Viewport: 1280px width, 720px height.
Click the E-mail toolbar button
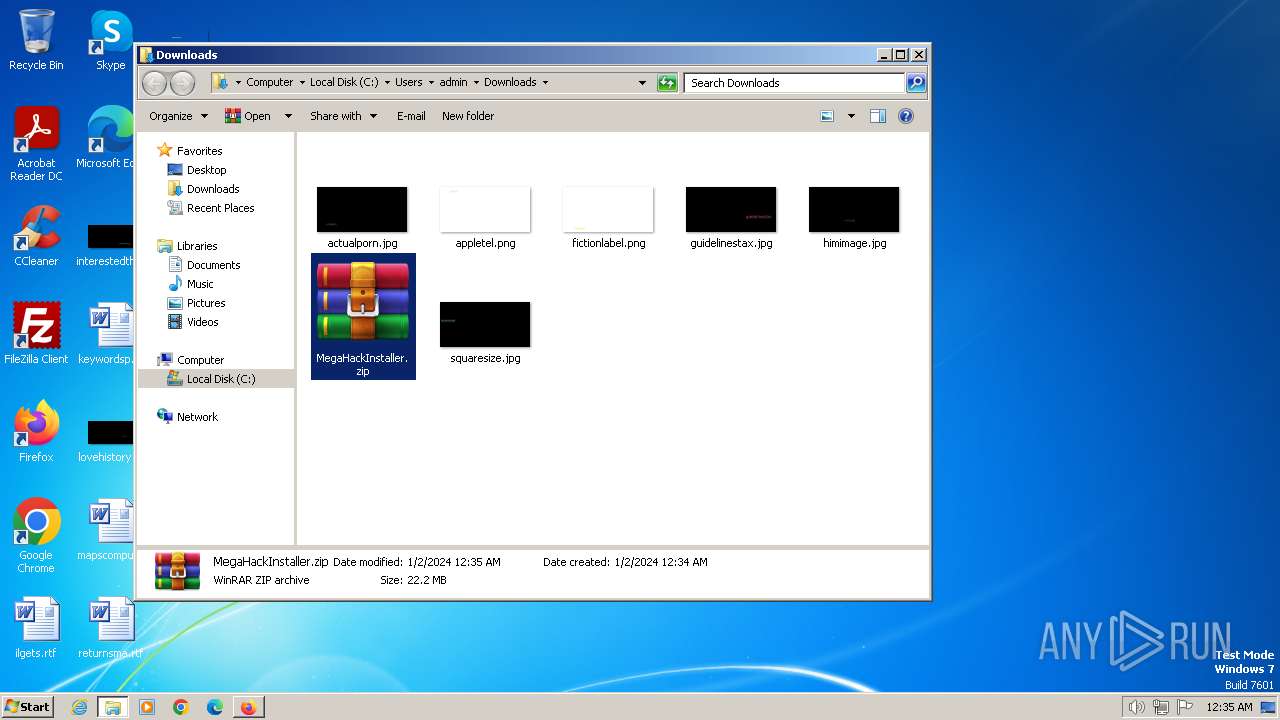coord(411,116)
